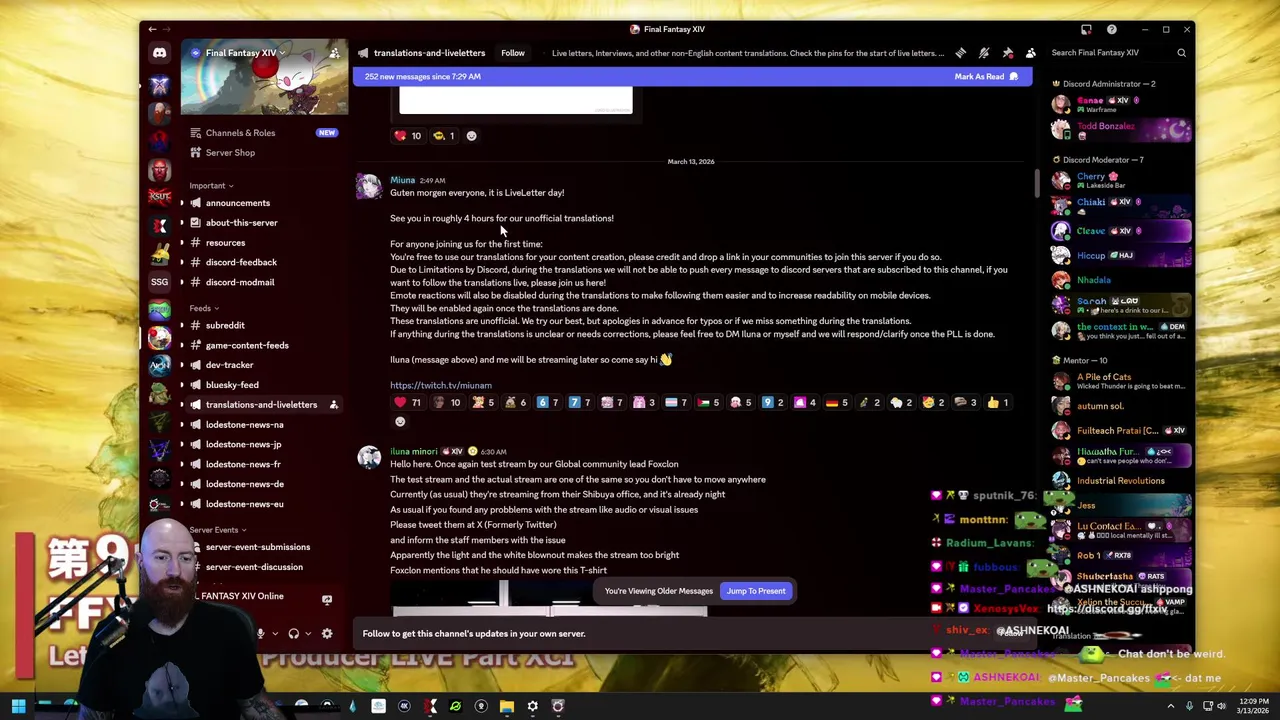1280x720 pixels.
Task: Deafen using the headphones icon
Action: pos(293,633)
